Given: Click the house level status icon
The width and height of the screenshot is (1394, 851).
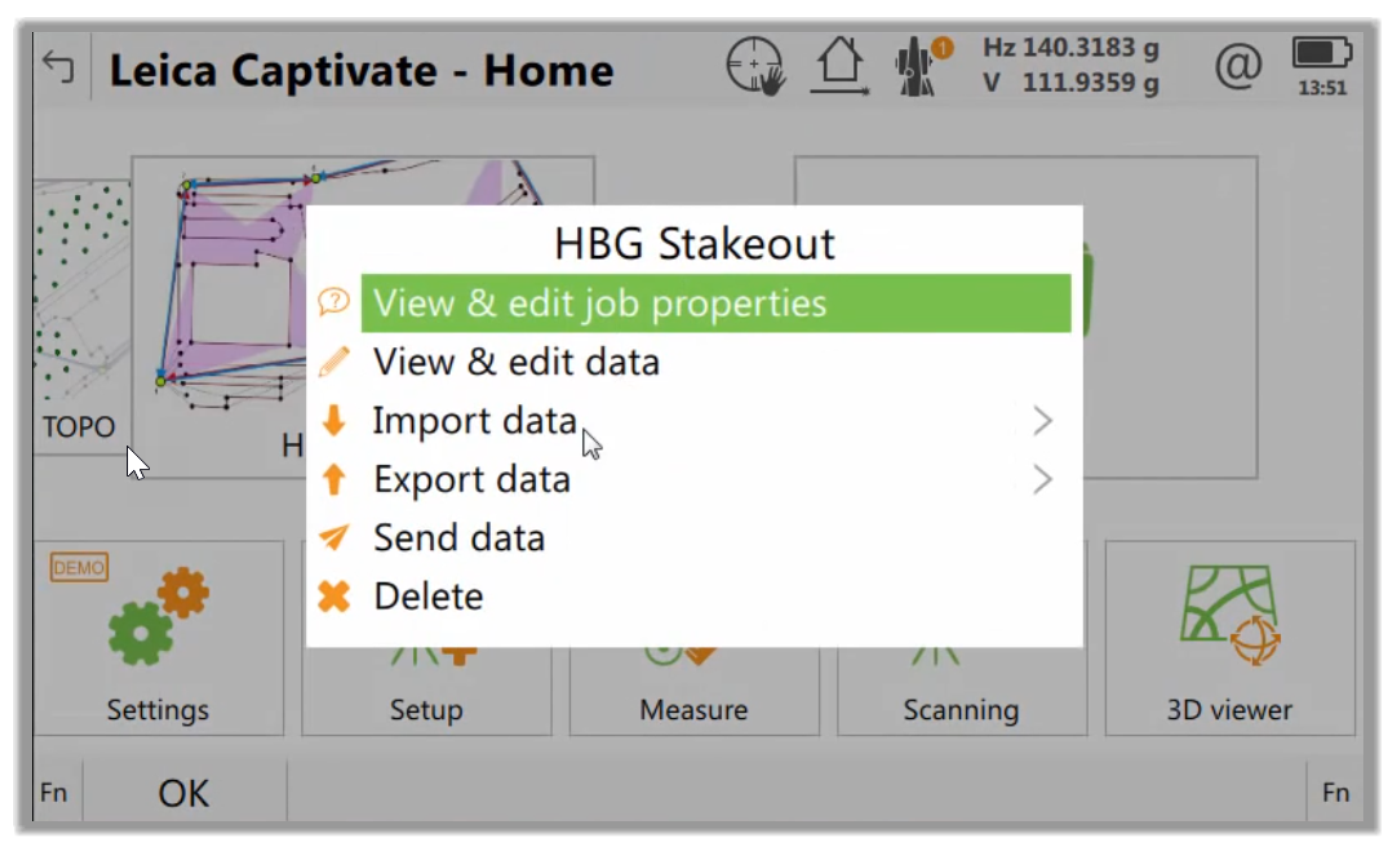Looking at the screenshot, I should 839,66.
